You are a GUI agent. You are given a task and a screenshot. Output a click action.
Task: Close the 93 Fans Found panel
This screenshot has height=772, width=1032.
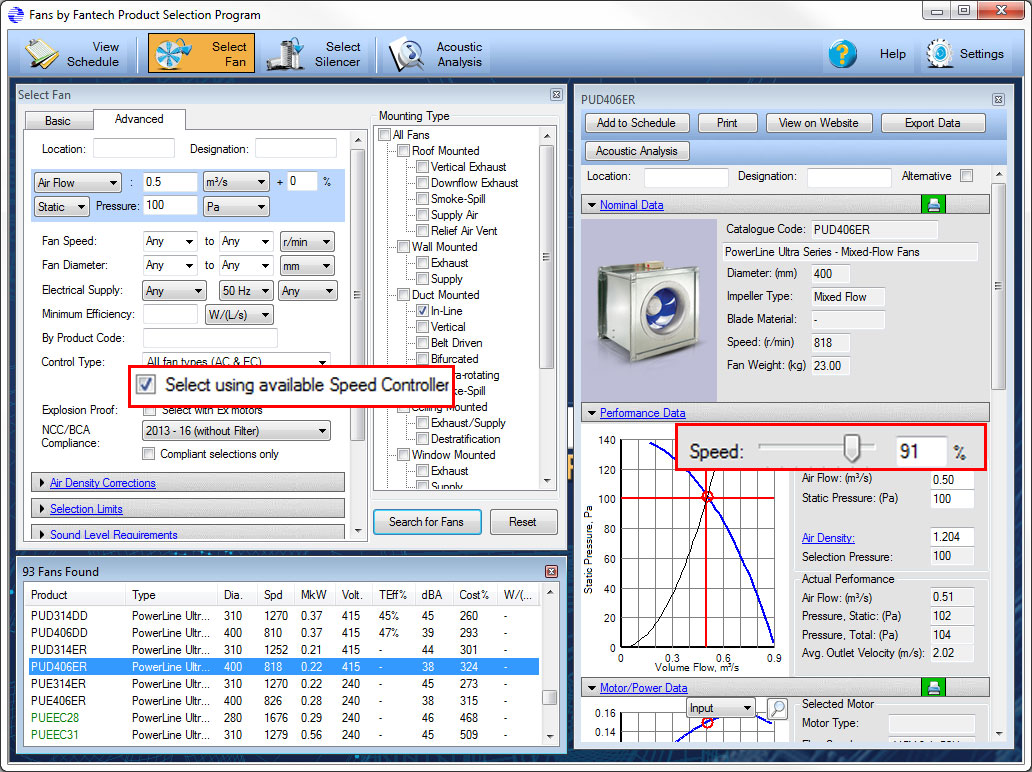[x=552, y=571]
